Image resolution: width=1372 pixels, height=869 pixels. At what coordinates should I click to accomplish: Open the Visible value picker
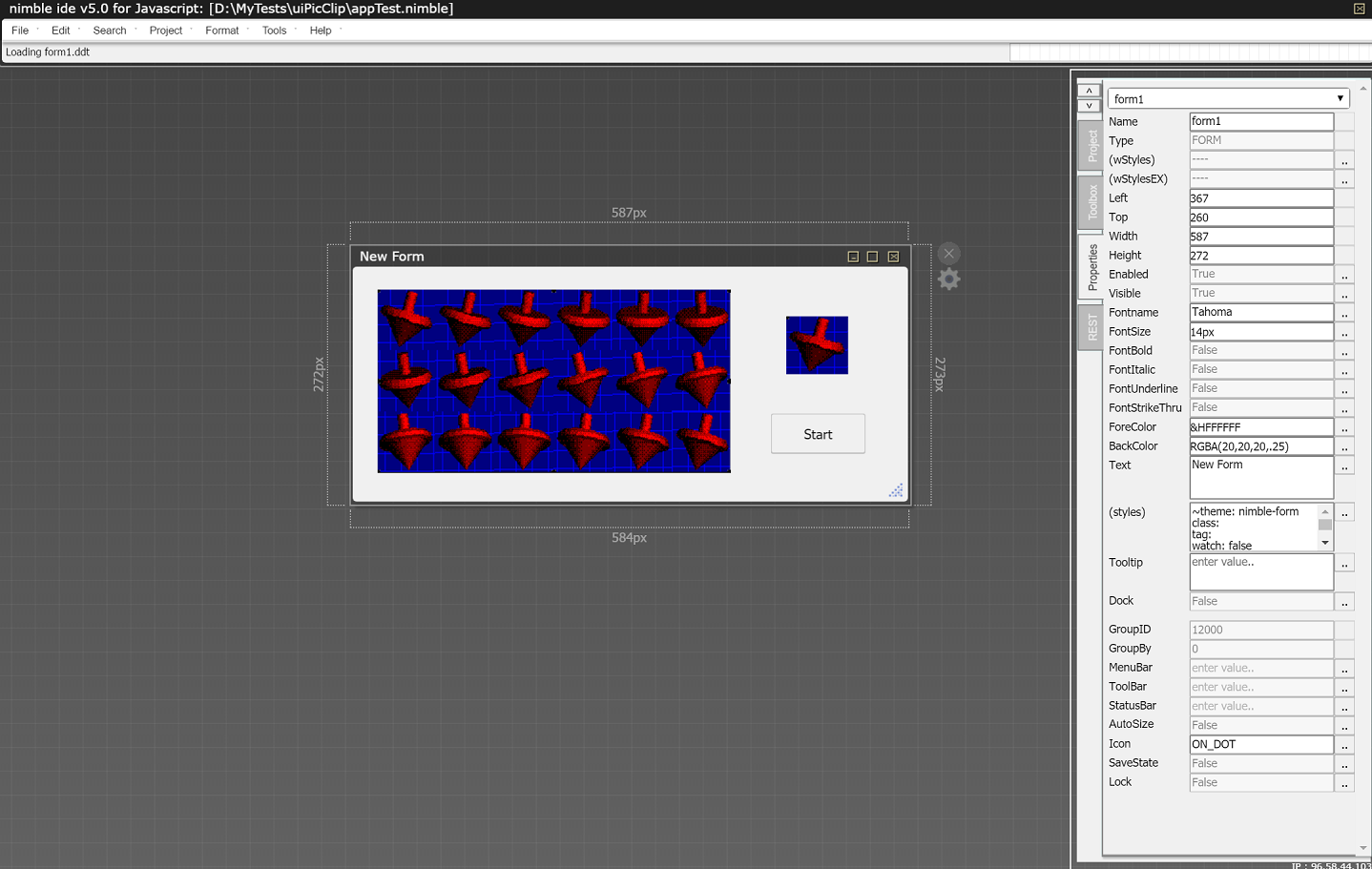1344,294
